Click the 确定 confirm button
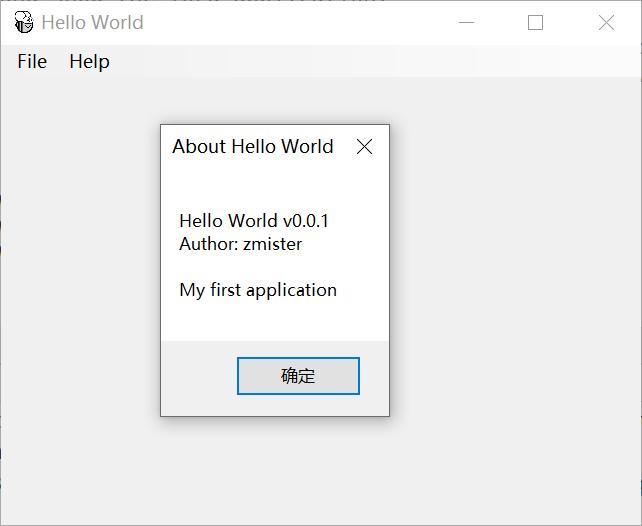This screenshot has width=642, height=526. click(298, 376)
